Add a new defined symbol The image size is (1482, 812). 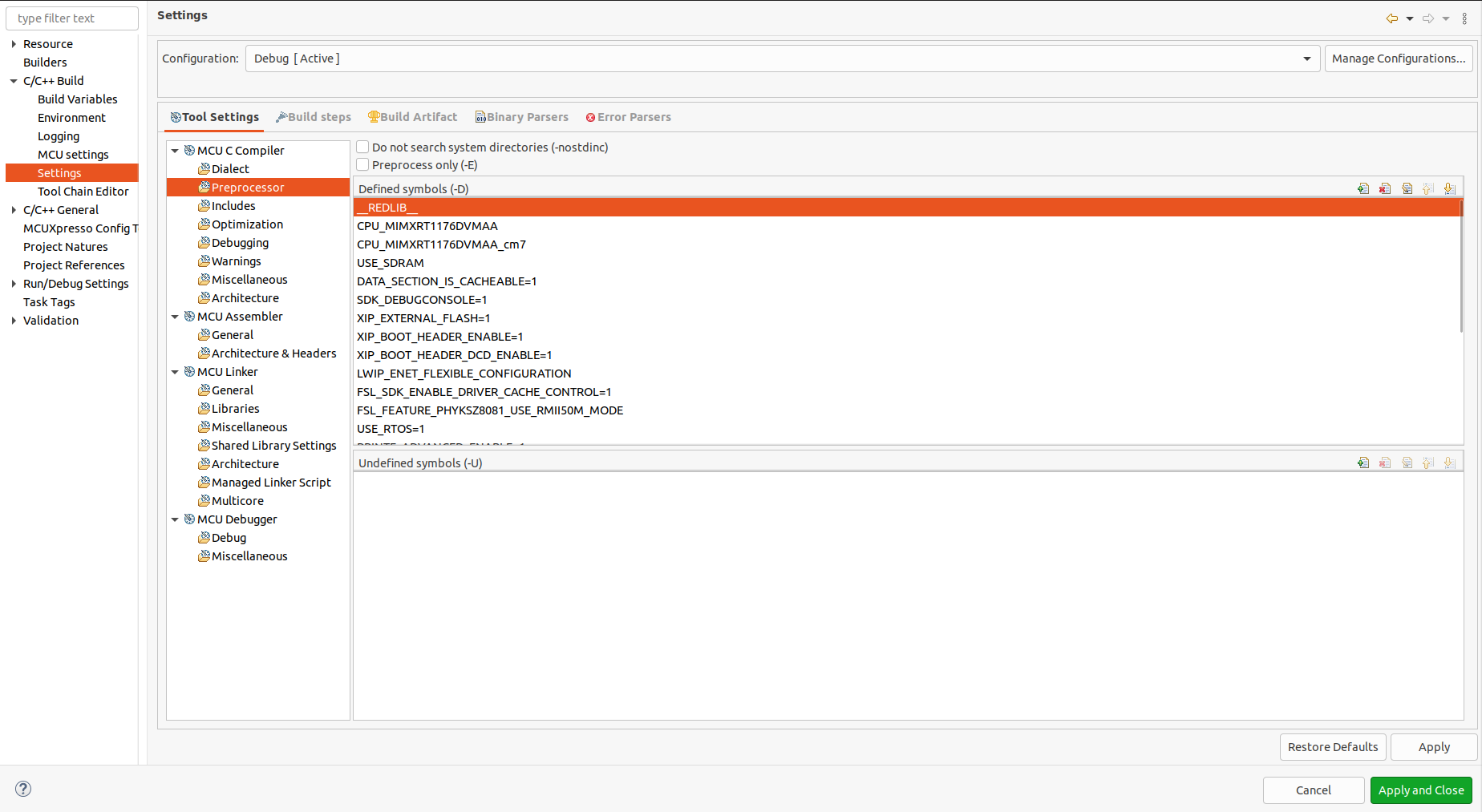pyautogui.click(x=1363, y=188)
